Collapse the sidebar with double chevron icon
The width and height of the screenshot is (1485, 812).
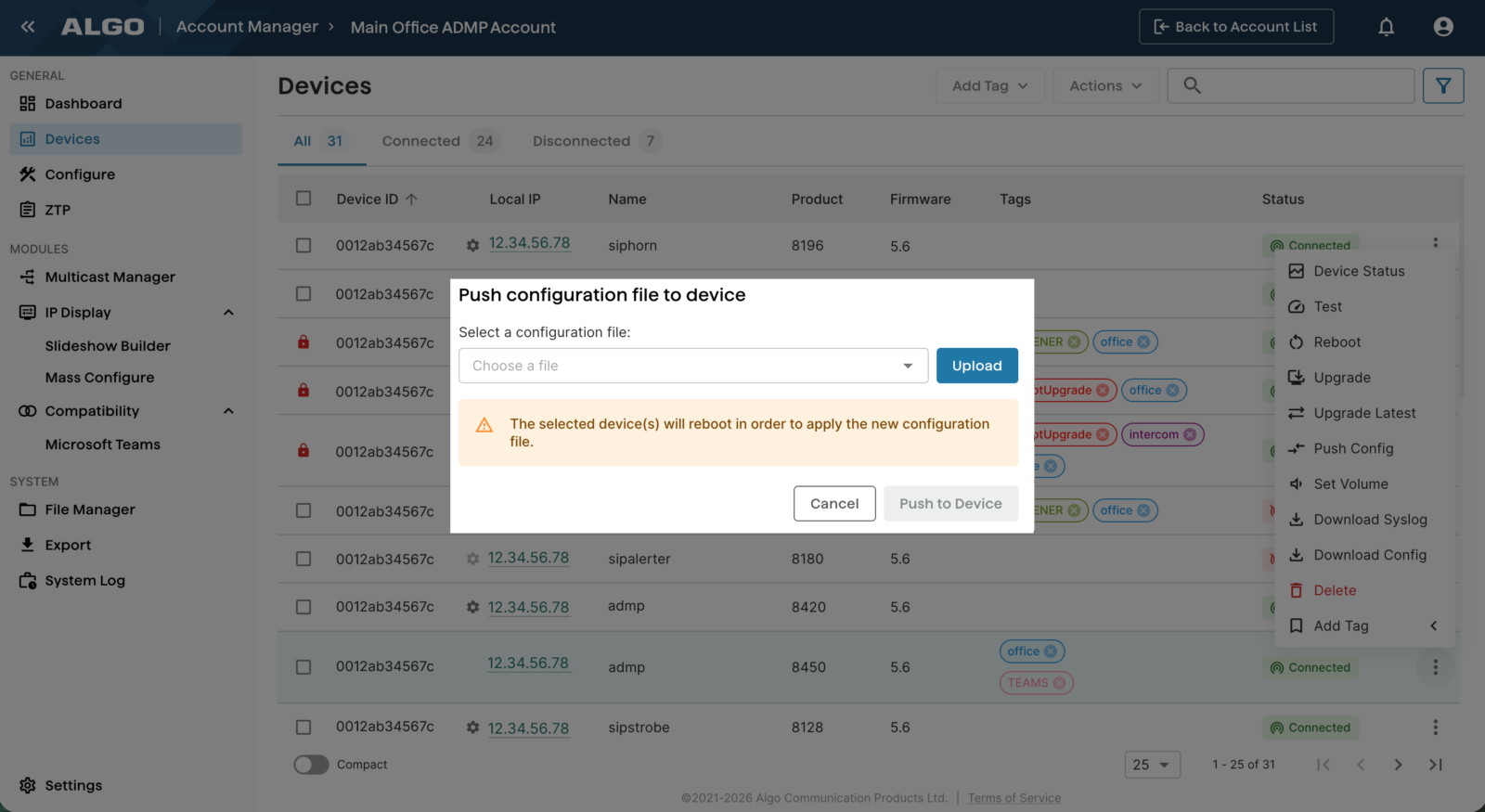(x=28, y=27)
